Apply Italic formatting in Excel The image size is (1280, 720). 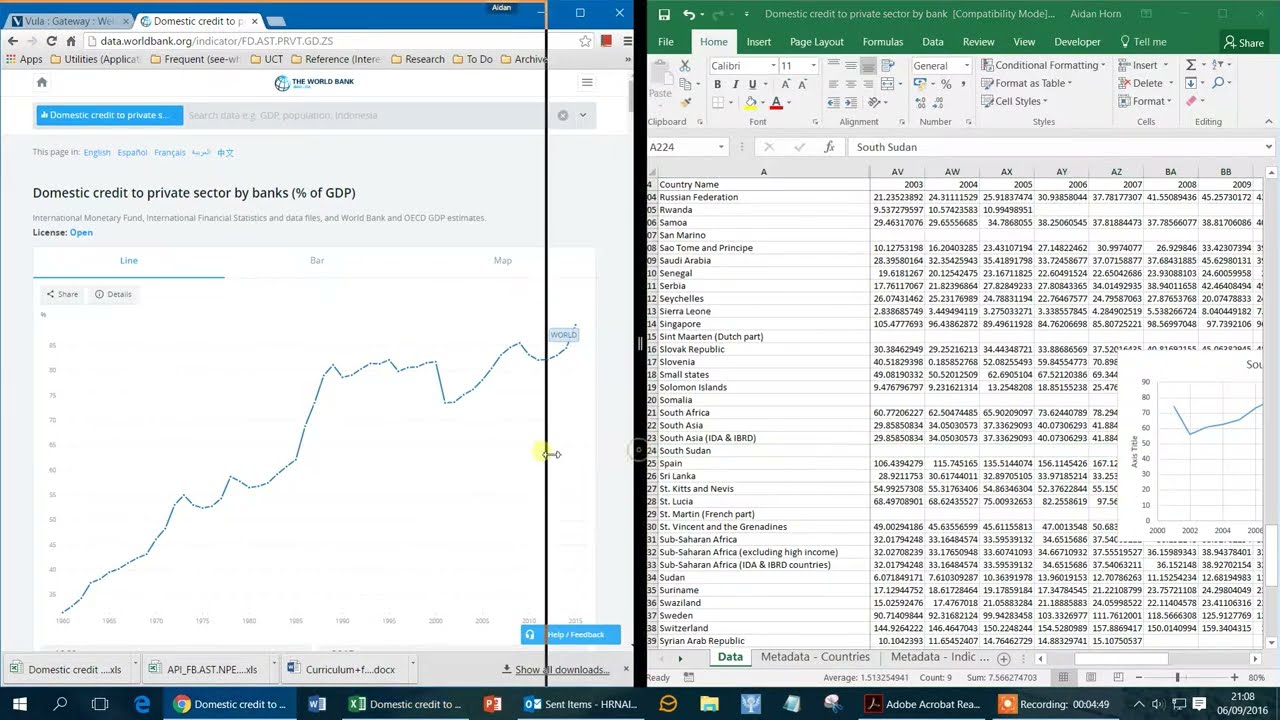point(734,84)
